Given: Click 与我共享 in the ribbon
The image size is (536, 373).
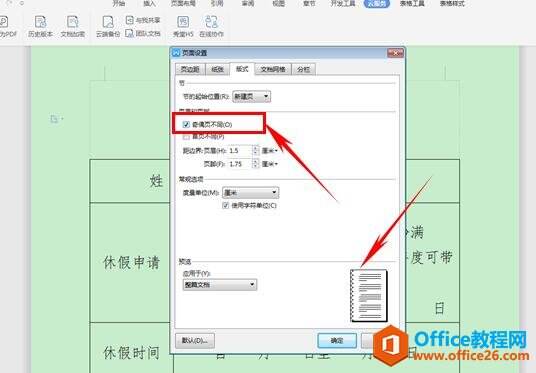Looking at the screenshot, I should pos(143,20).
